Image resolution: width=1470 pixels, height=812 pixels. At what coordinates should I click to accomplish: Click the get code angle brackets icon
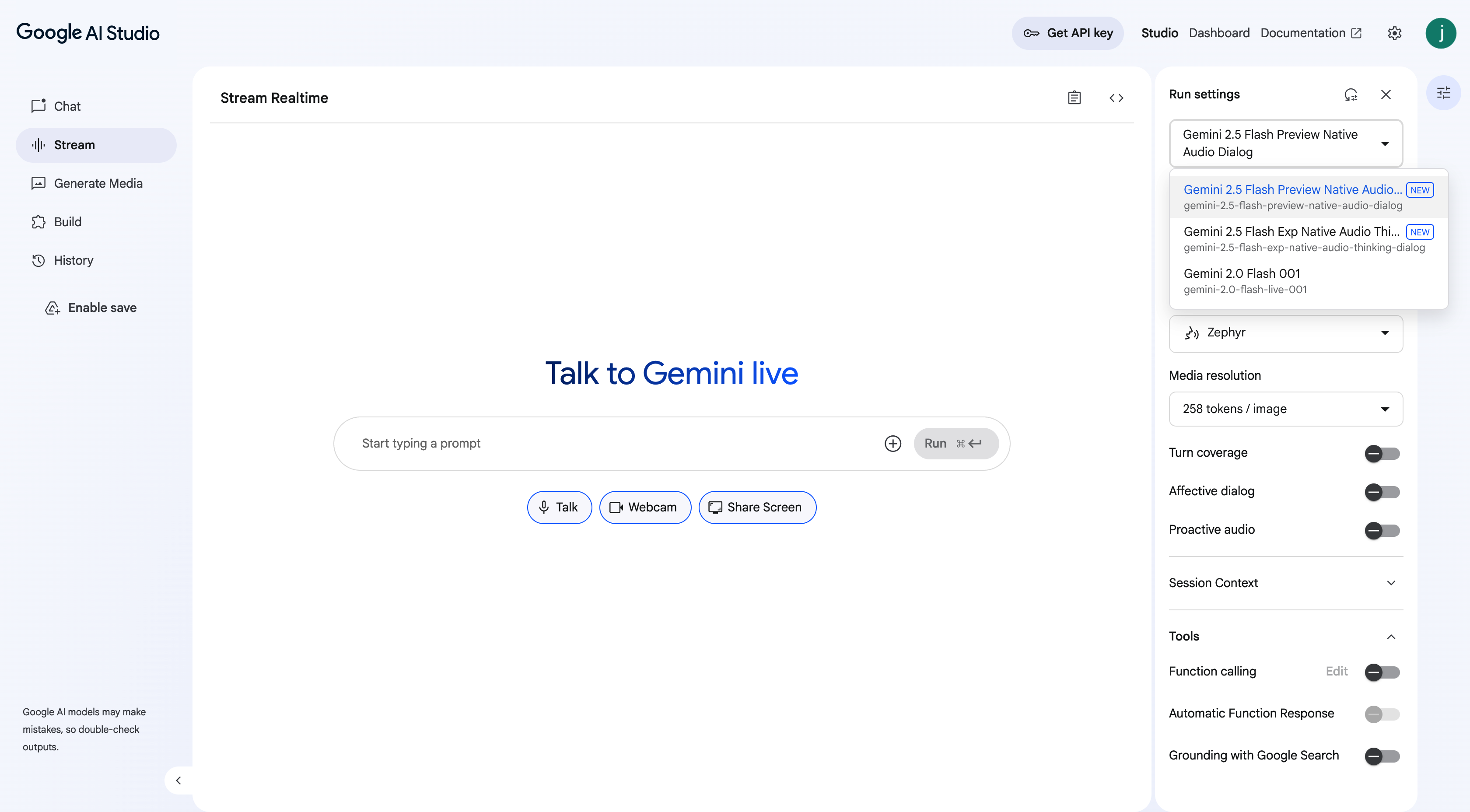1116,98
